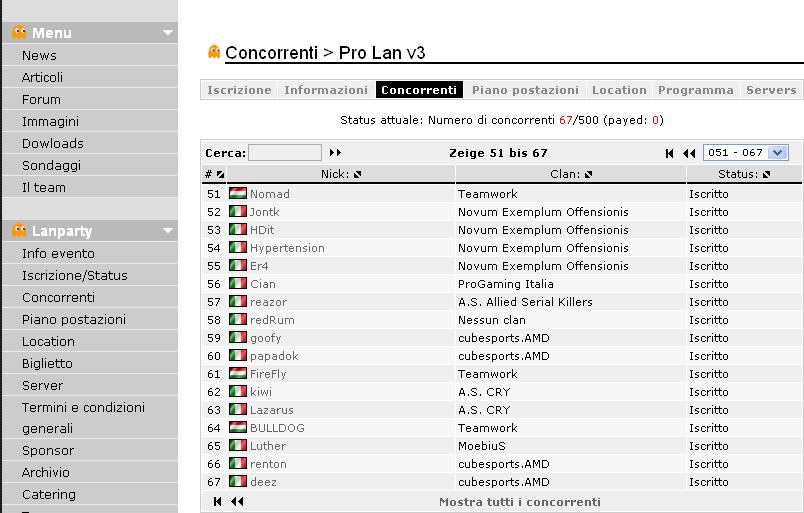Collapse the Menu sidebar section
Image resolution: width=804 pixels, height=513 pixels.
click(168, 33)
